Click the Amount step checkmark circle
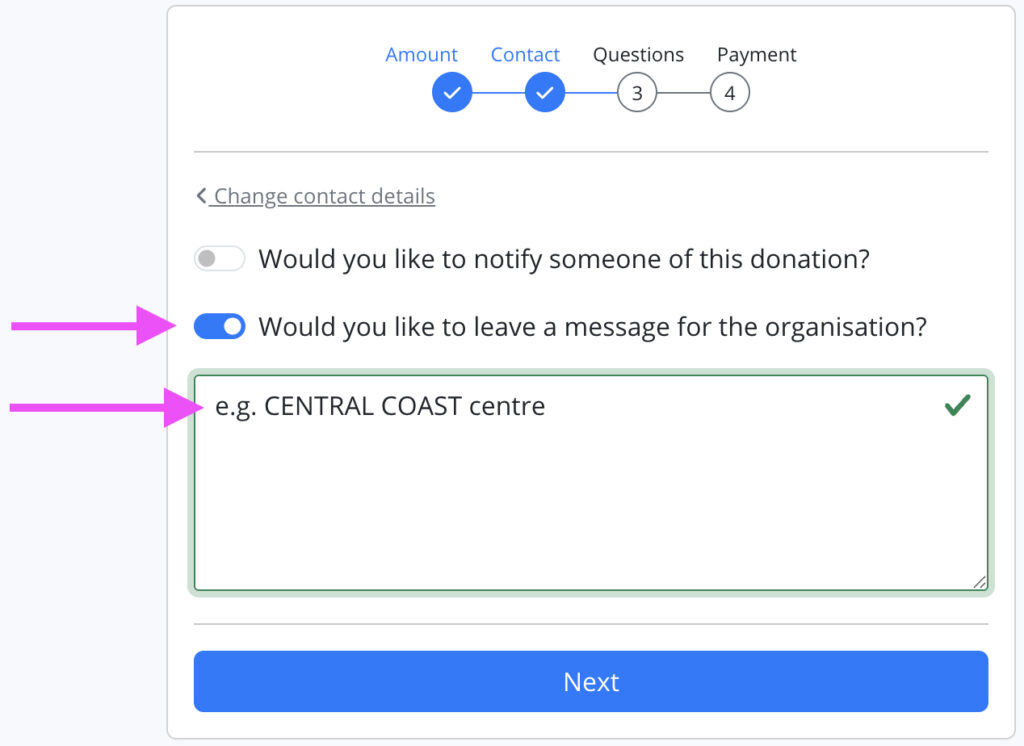 [452, 94]
